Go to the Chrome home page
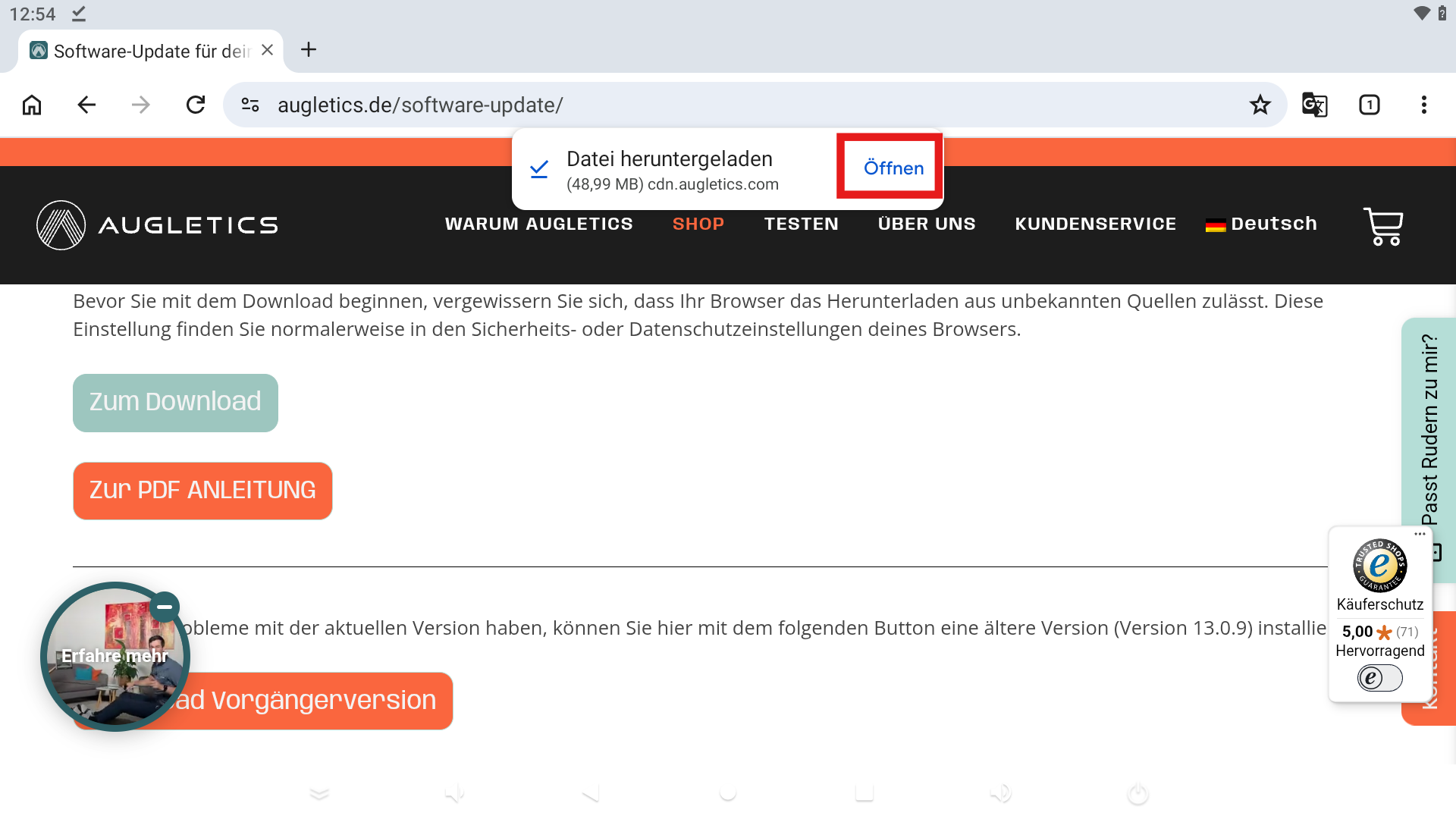Viewport: 1456px width, 819px height. coord(32,105)
